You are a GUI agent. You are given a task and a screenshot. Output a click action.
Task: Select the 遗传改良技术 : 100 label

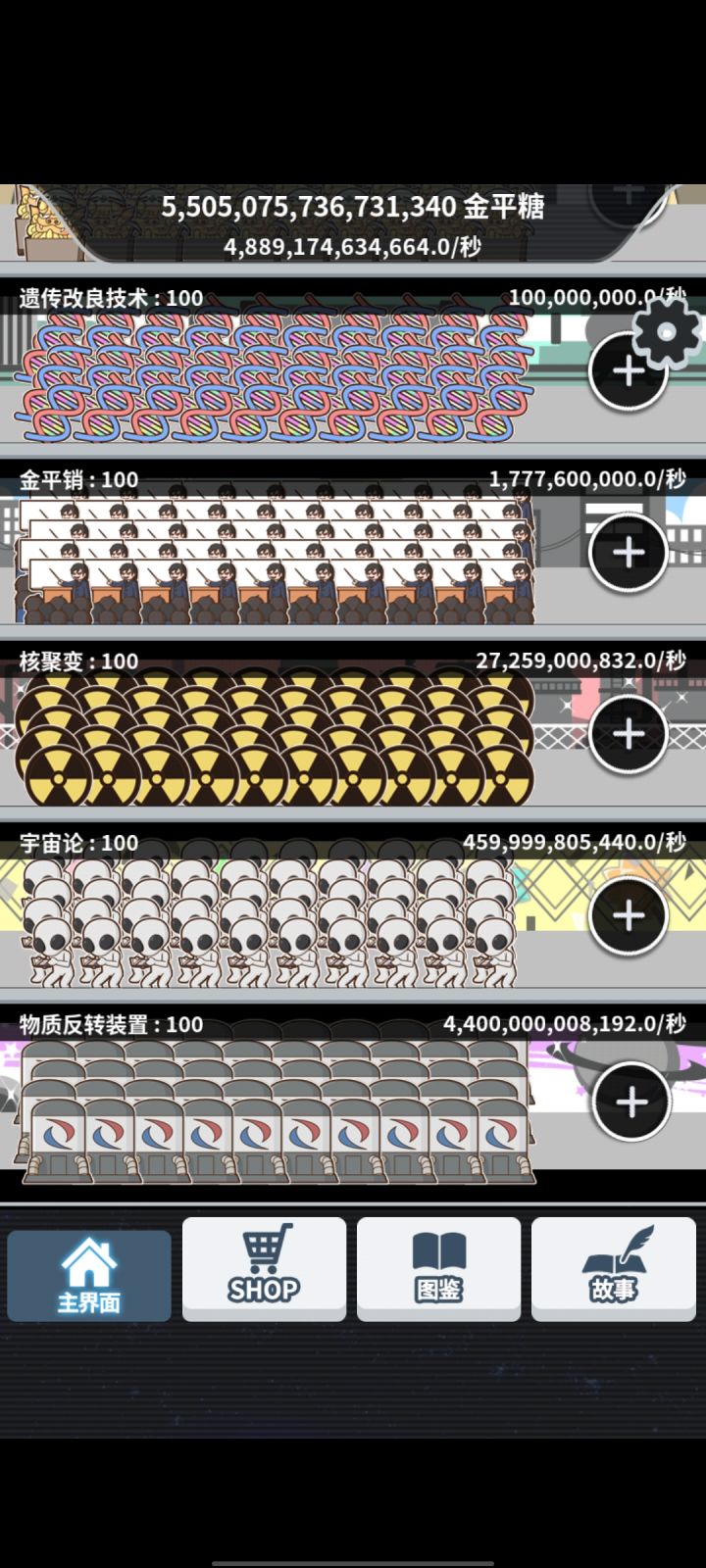click(112, 298)
